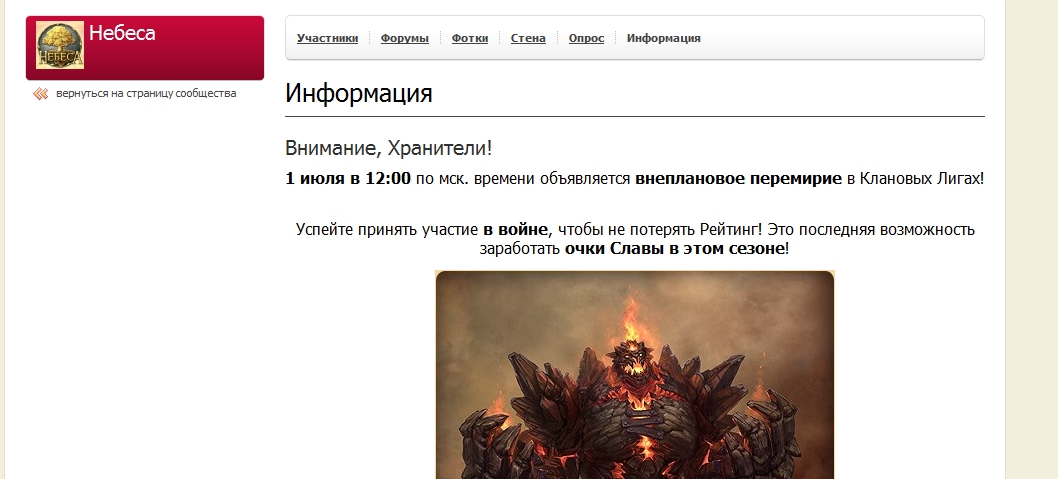Open the Участники tab
Image resolution: width=1058 pixels, height=479 pixels.
click(327, 38)
